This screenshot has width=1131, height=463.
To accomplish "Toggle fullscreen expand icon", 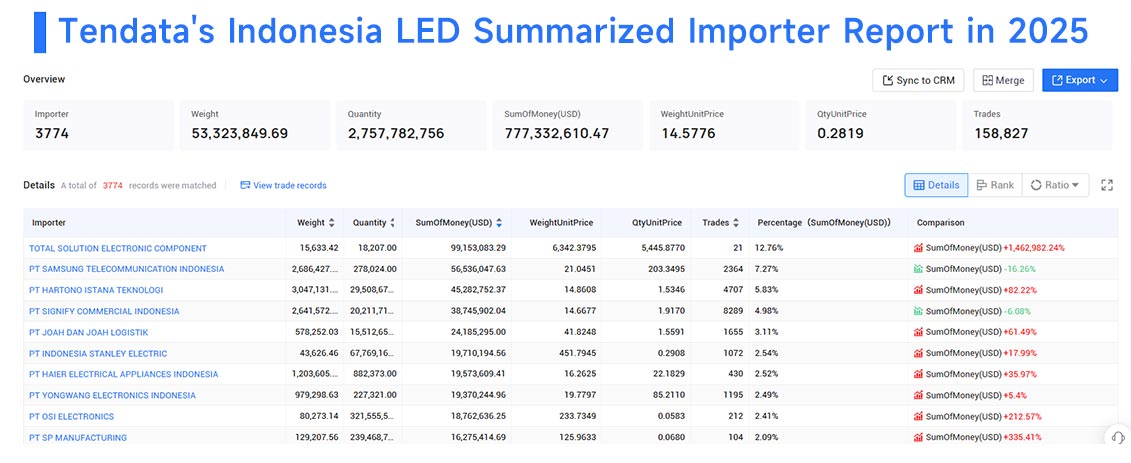I will coord(1107,185).
